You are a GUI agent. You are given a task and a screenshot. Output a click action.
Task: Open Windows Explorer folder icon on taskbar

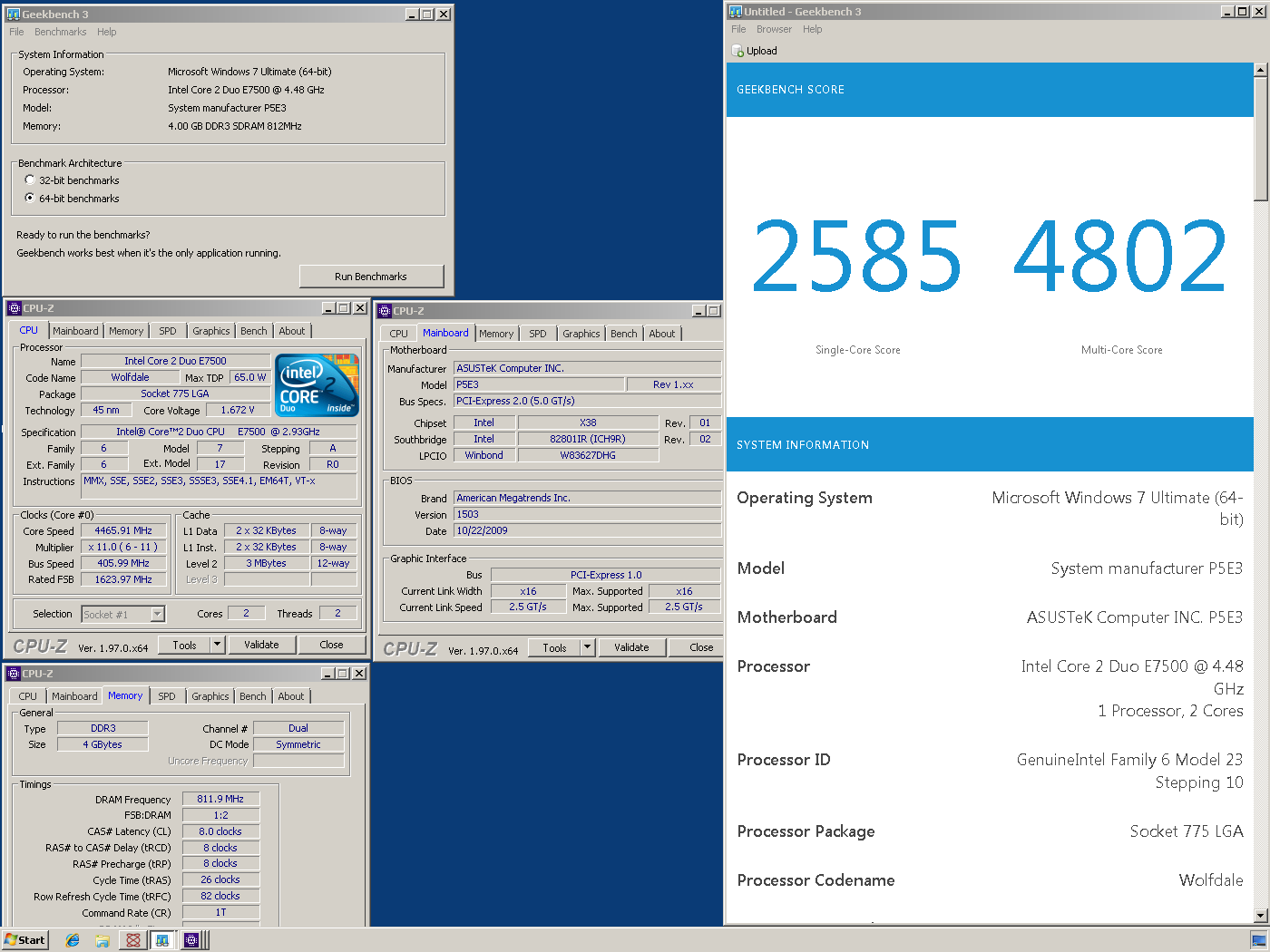pyautogui.click(x=103, y=940)
